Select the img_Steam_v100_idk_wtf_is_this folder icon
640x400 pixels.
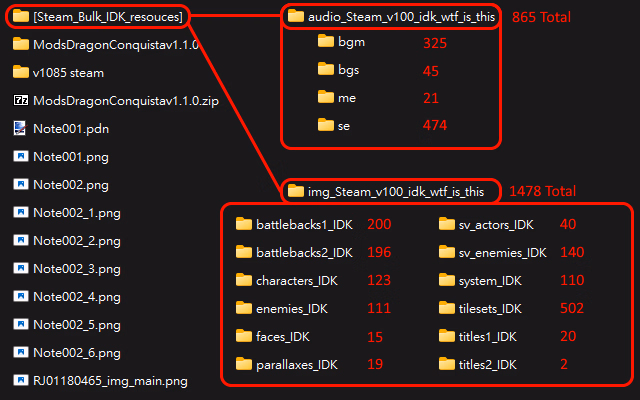pos(296,191)
